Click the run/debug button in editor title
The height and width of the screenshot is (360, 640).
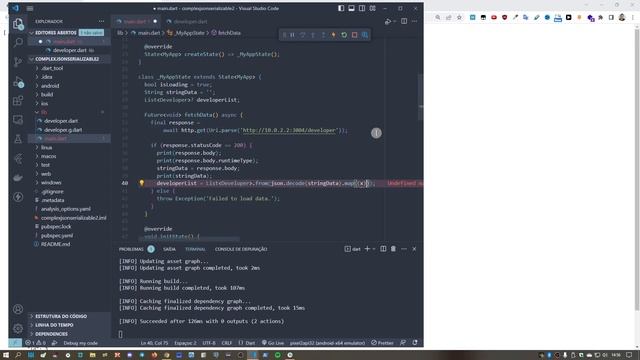(x=388, y=21)
